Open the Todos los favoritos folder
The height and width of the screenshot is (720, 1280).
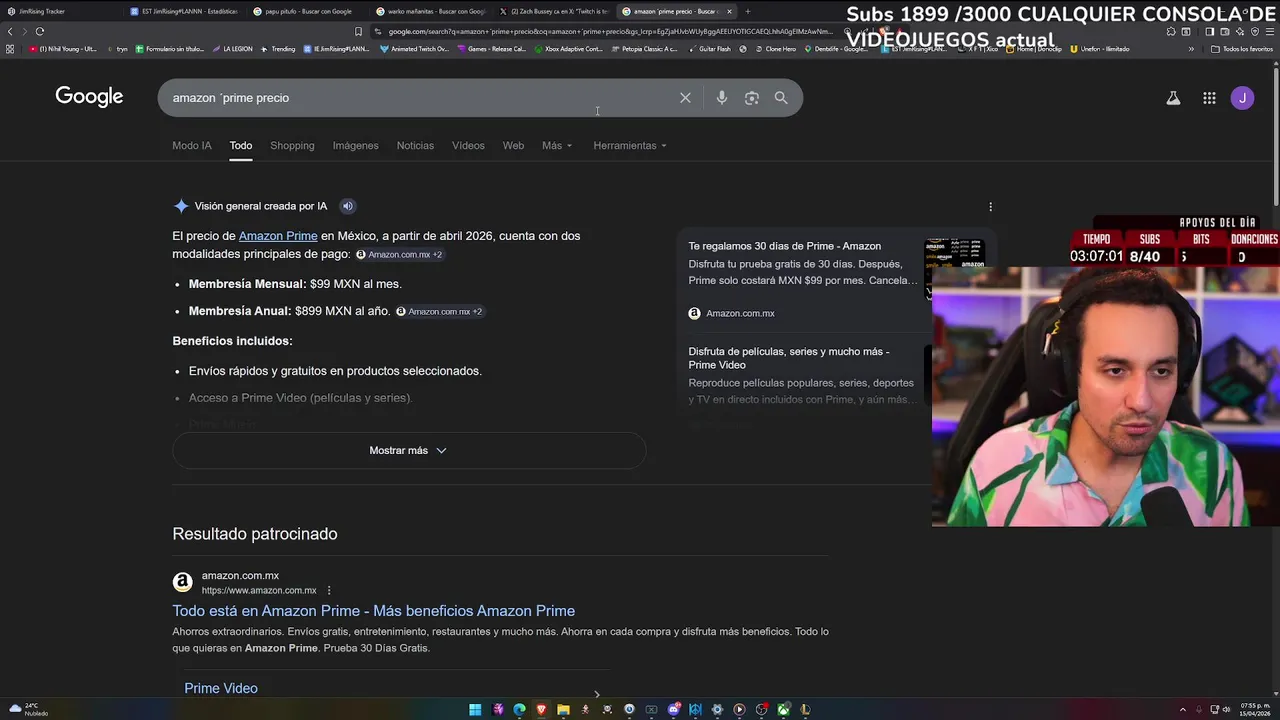(1241, 49)
